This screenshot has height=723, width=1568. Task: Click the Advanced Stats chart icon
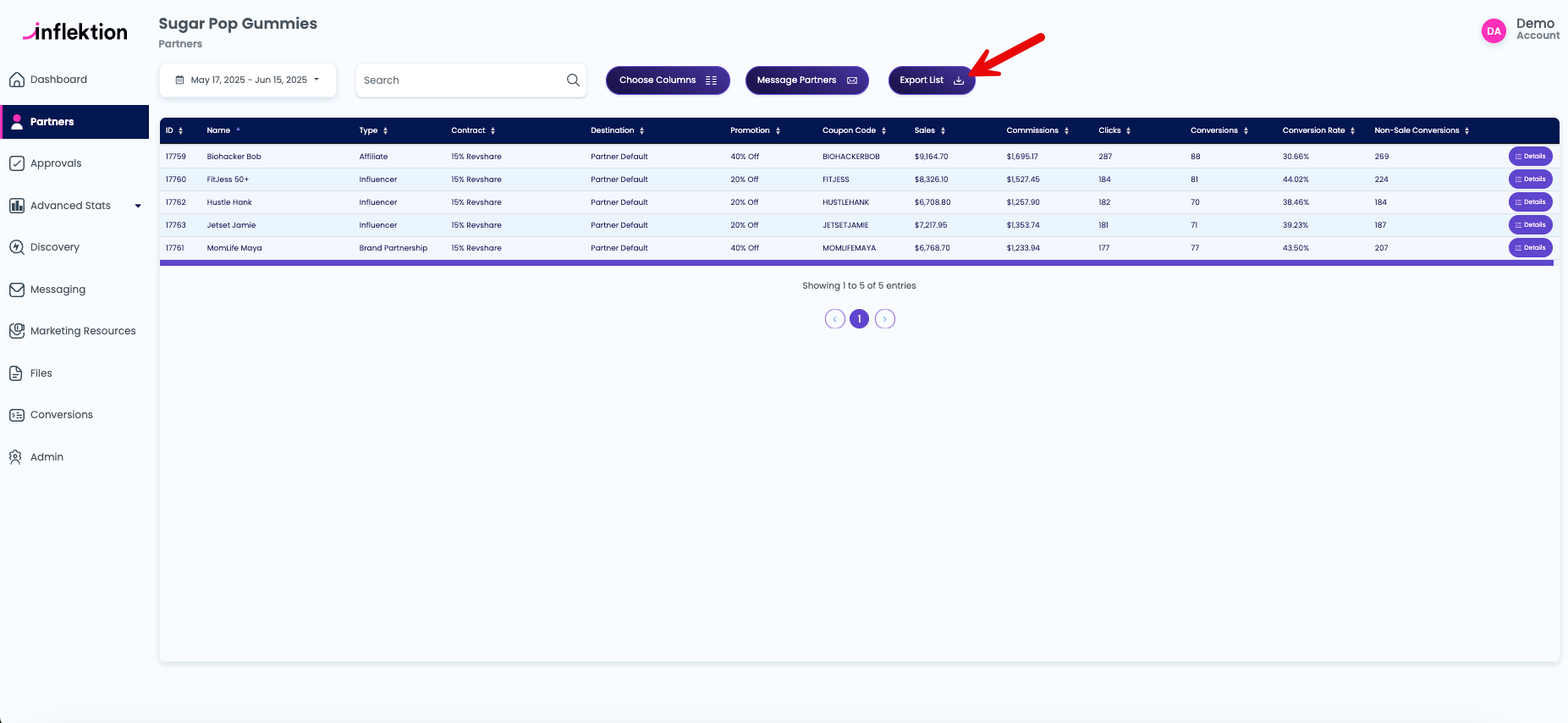16,205
